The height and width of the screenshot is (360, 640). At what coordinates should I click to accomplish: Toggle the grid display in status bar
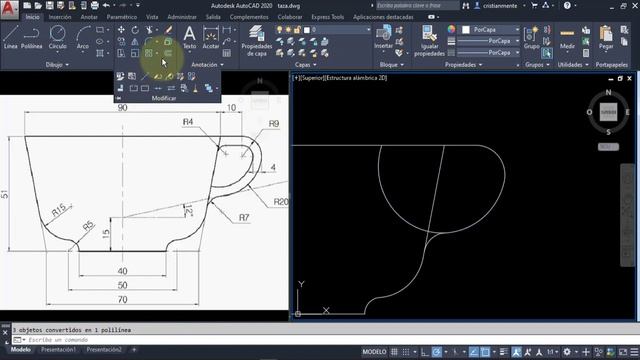coord(394,352)
